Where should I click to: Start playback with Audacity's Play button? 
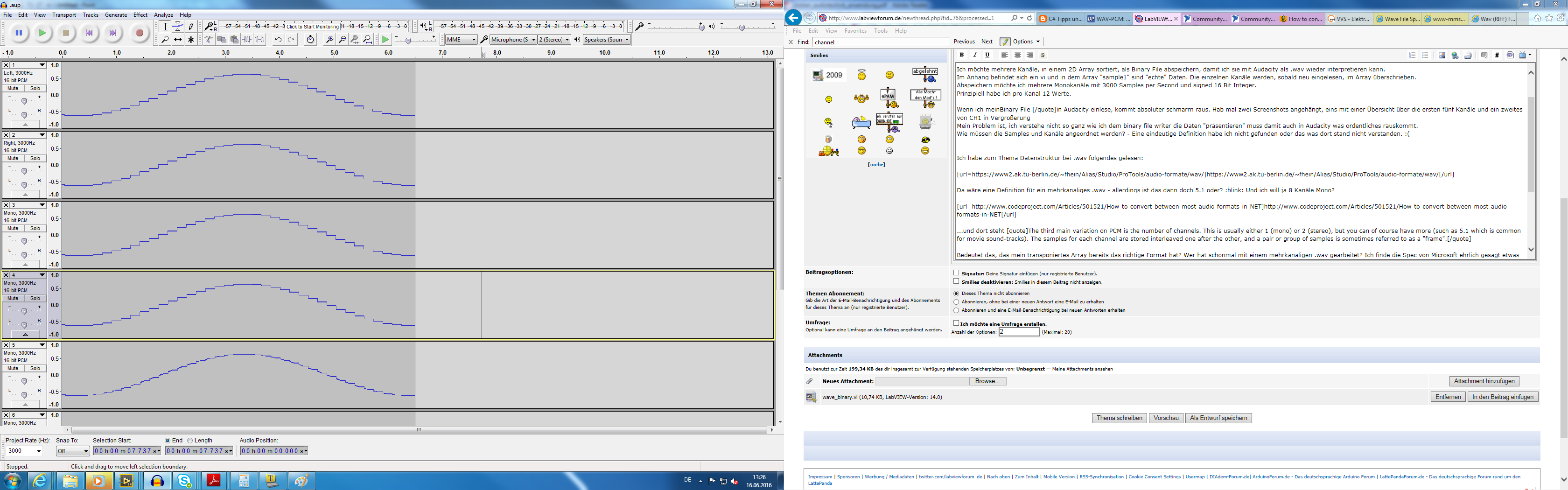pos(42,33)
